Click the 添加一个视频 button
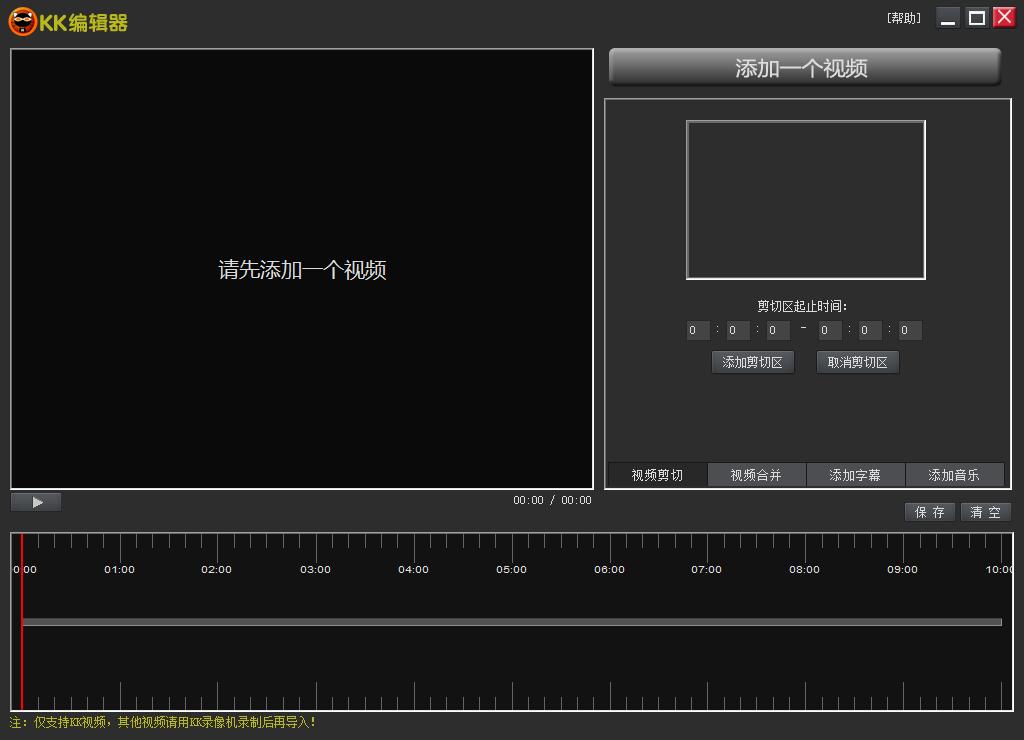The height and width of the screenshot is (740, 1024). tap(804, 68)
